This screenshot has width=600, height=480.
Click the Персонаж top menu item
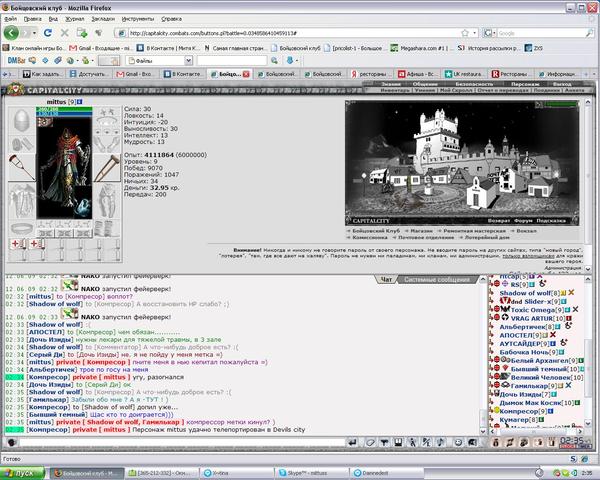525,84
